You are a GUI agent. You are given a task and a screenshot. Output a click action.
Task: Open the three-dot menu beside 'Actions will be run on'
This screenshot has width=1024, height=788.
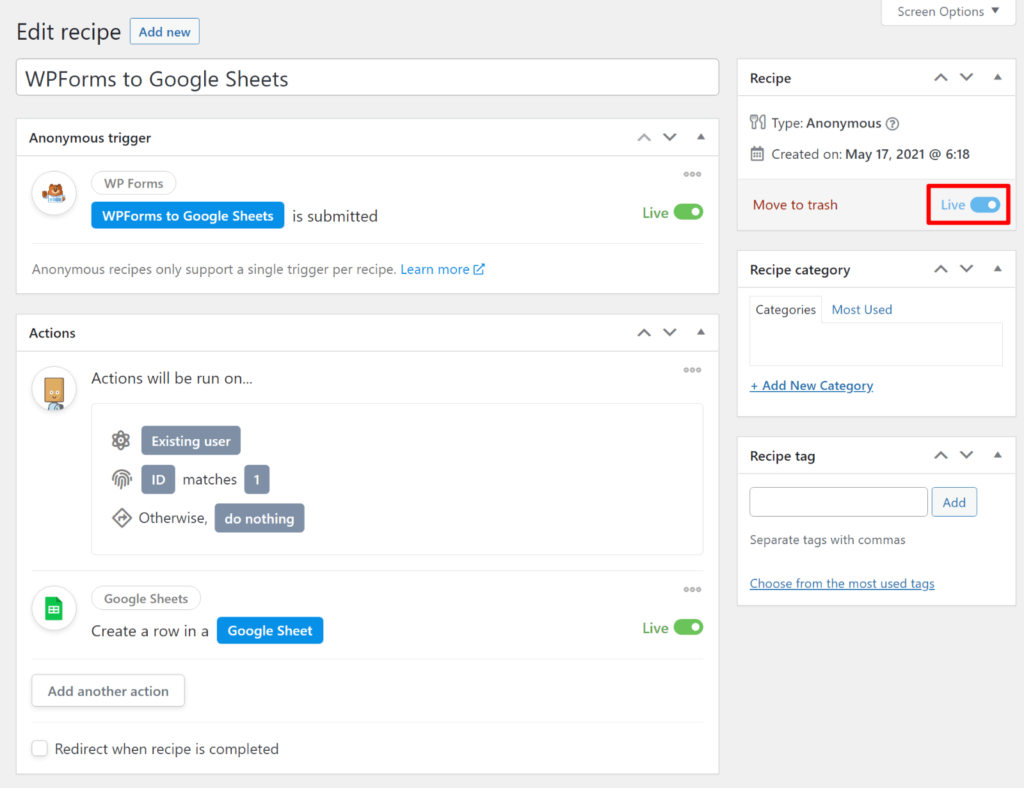point(692,370)
